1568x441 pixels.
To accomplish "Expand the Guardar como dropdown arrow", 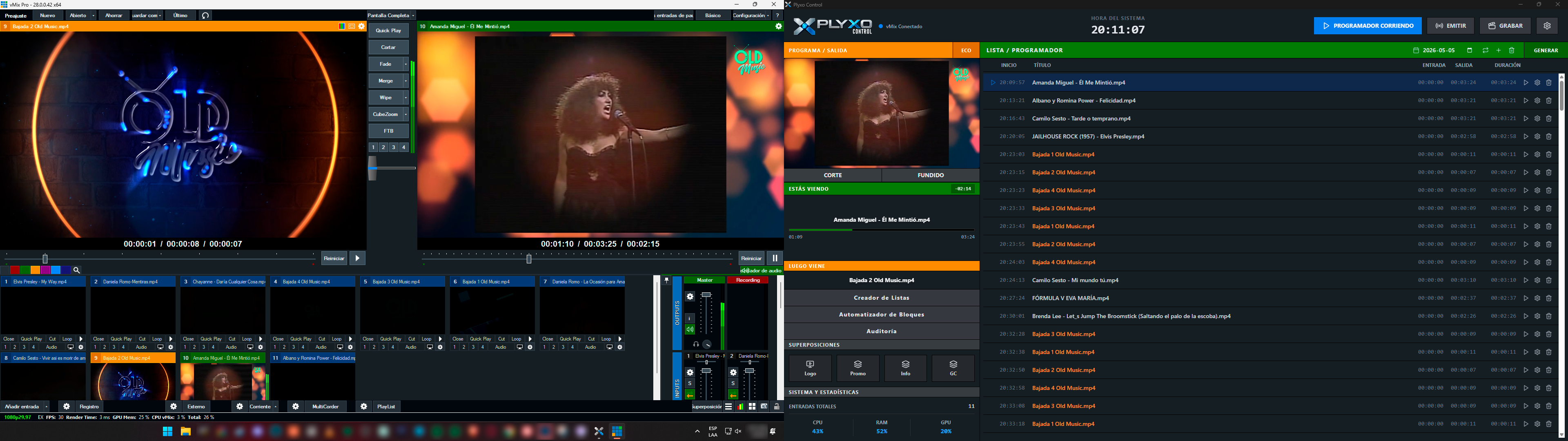I will pos(161,15).
